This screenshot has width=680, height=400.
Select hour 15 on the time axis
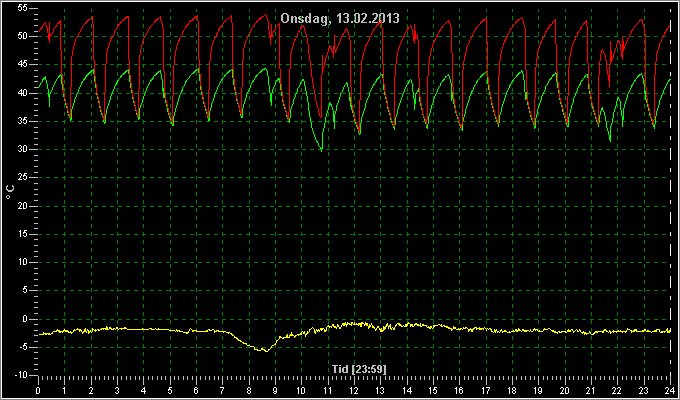433,390
